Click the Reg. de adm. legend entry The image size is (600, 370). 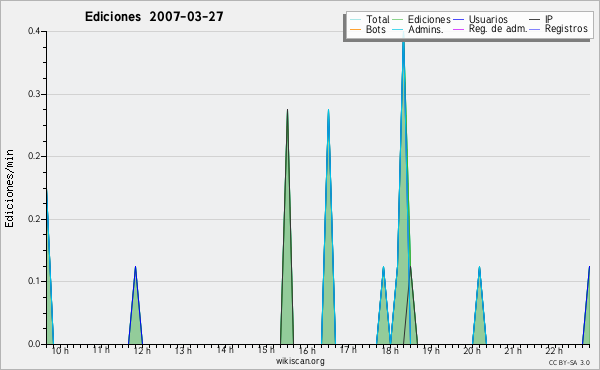click(x=490, y=29)
